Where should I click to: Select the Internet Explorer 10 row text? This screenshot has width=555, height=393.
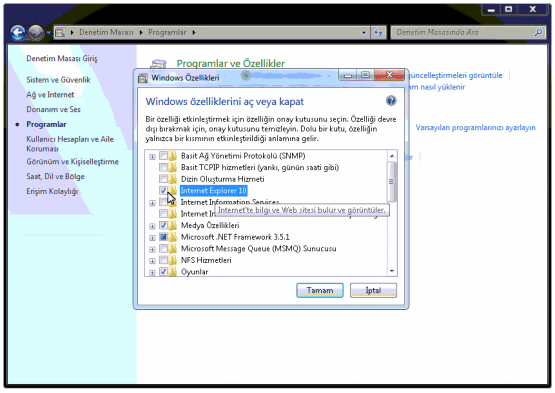click(213, 190)
